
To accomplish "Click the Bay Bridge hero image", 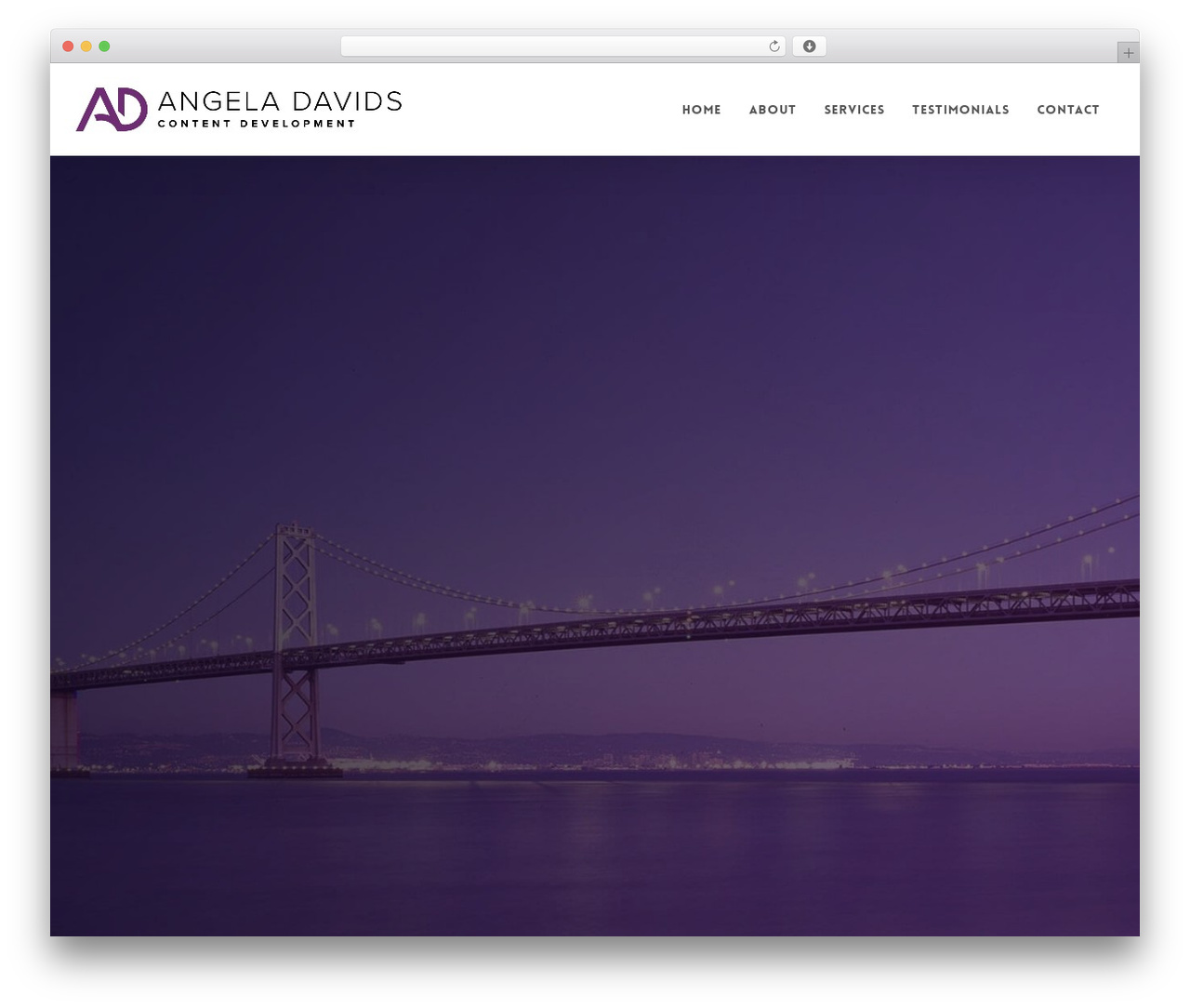I will click(595, 546).
